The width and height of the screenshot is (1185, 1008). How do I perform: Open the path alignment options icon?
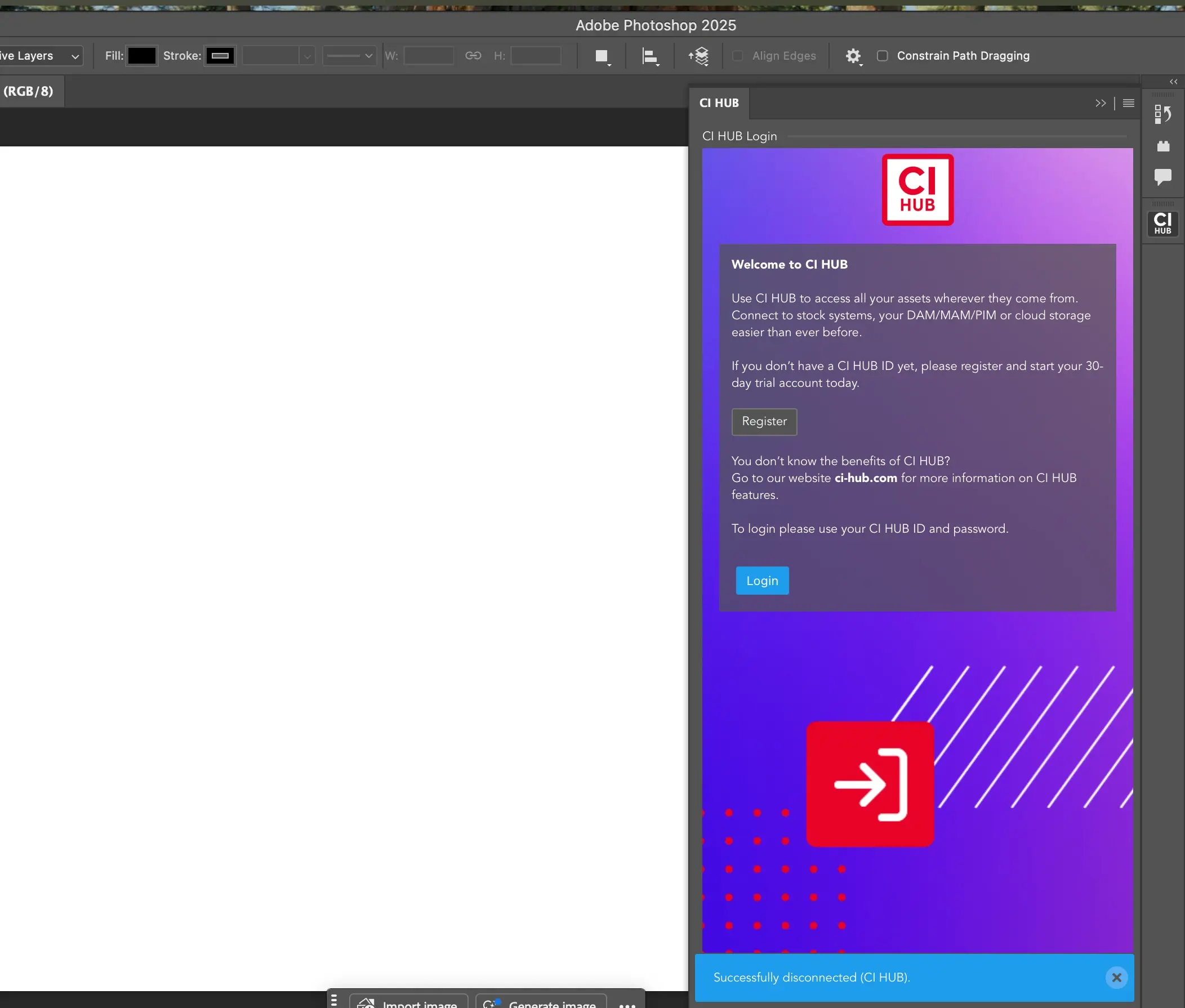649,56
